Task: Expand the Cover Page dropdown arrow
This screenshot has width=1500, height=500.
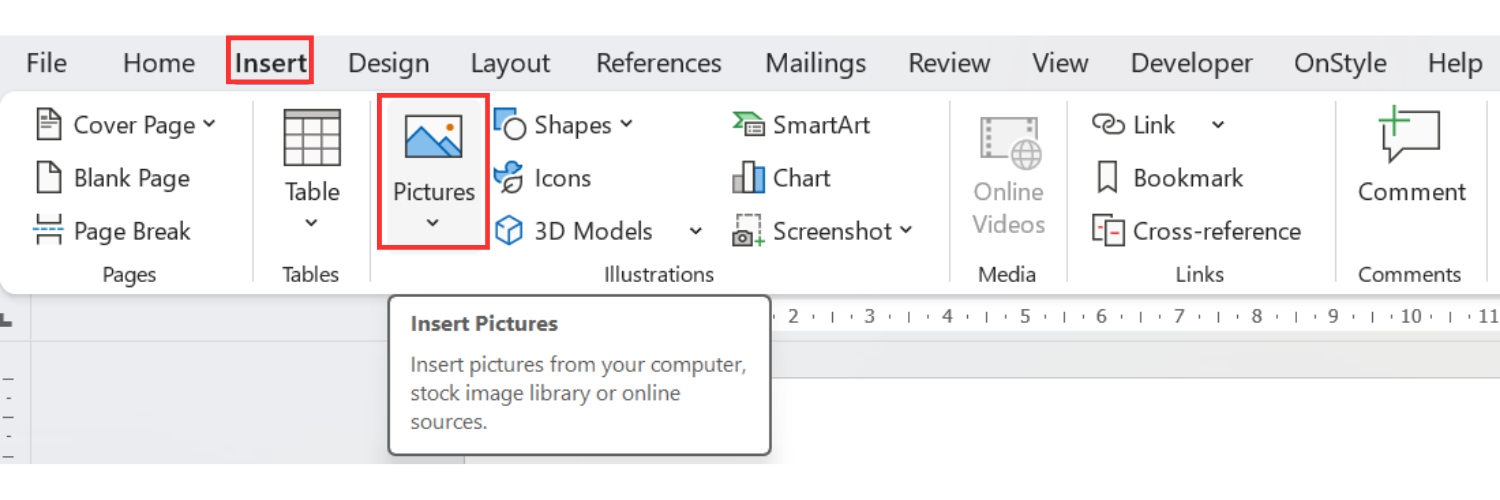Action: click(x=209, y=125)
